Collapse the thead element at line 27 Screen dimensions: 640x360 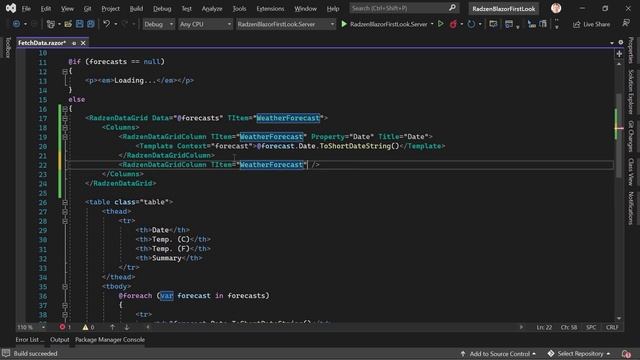pos(65,211)
